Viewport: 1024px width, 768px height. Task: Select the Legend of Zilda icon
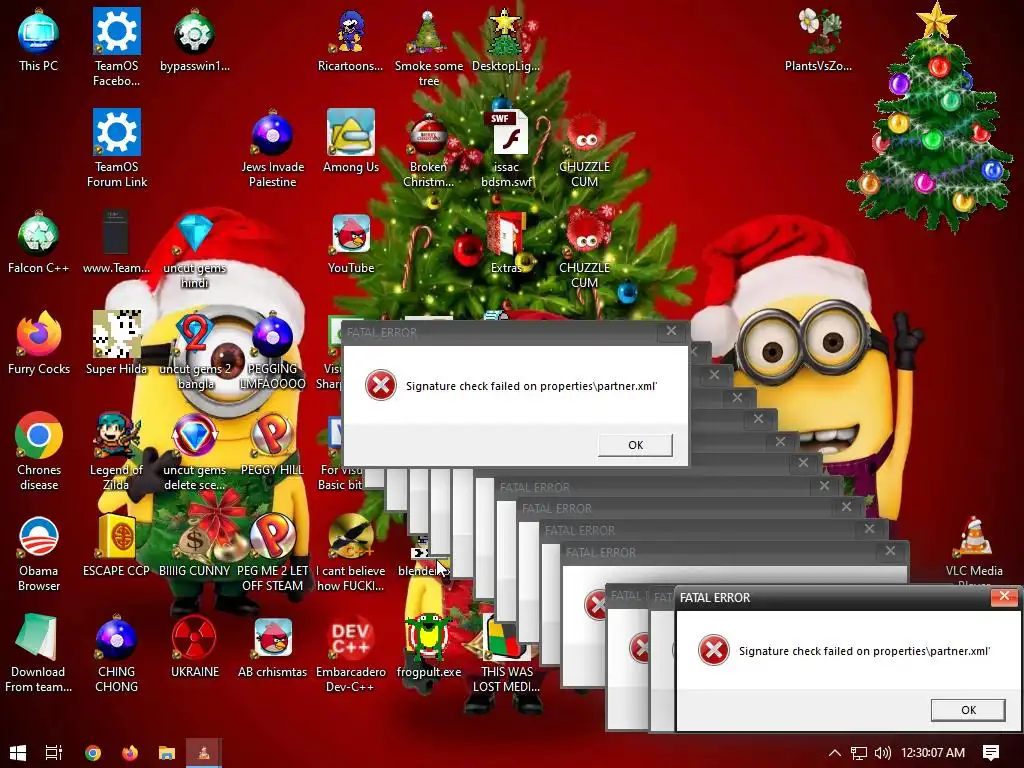click(x=116, y=436)
